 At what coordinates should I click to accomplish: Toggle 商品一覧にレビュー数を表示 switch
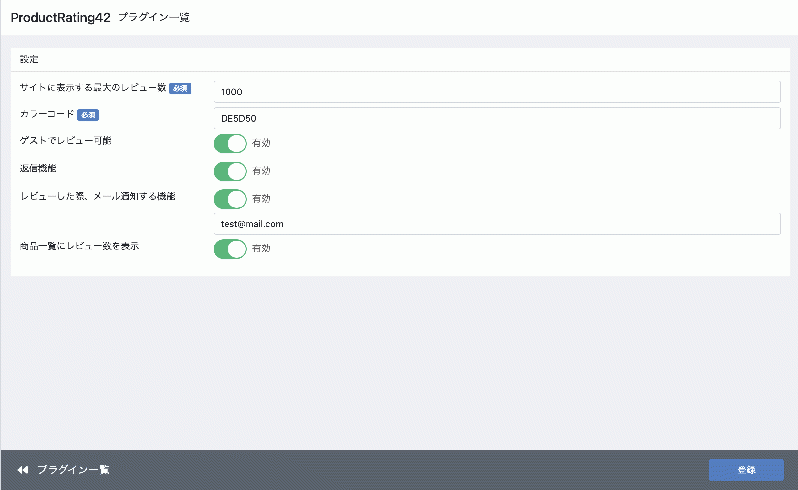coord(230,249)
